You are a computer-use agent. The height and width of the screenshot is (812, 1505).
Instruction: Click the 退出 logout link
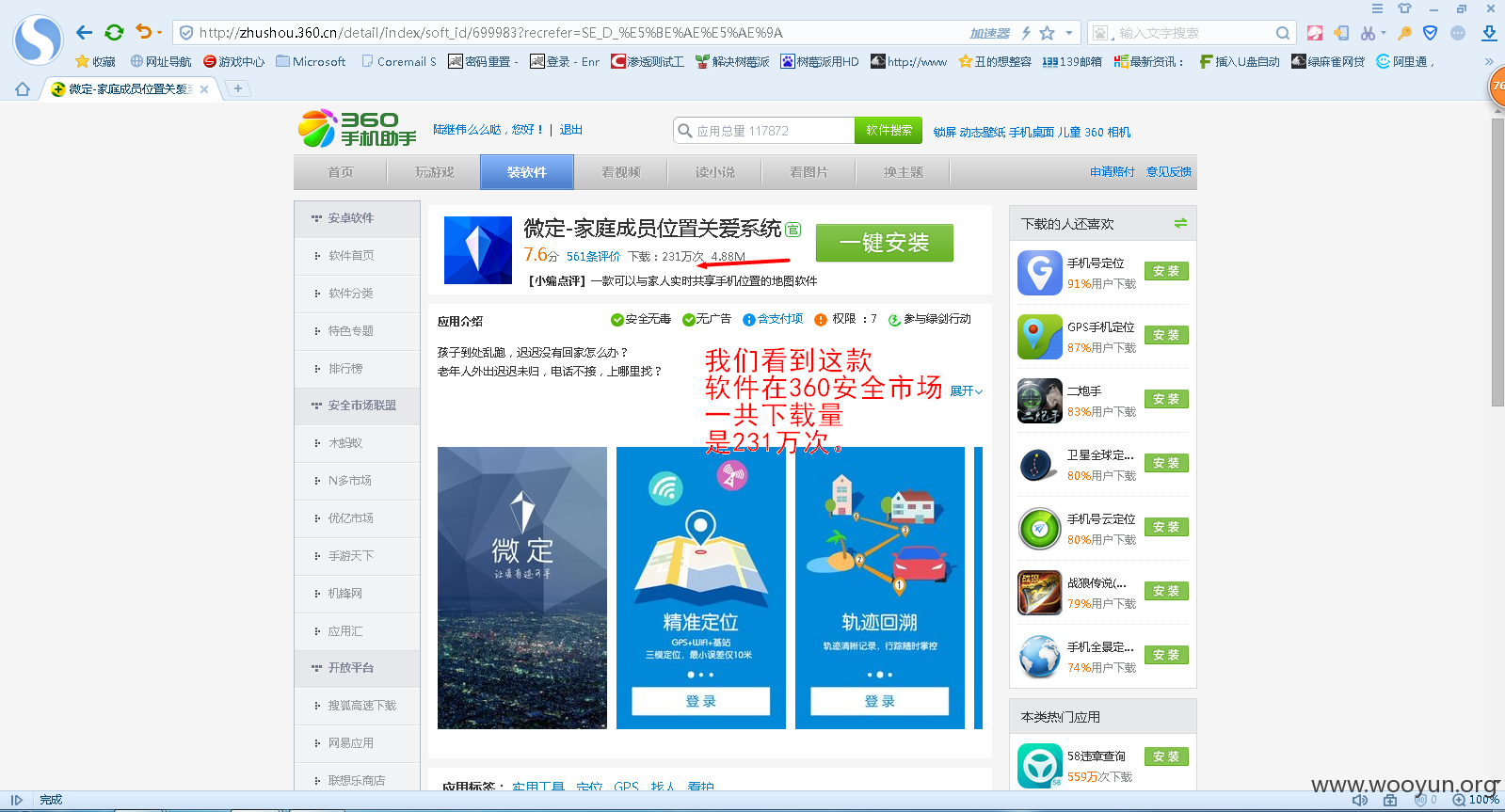pos(571,130)
